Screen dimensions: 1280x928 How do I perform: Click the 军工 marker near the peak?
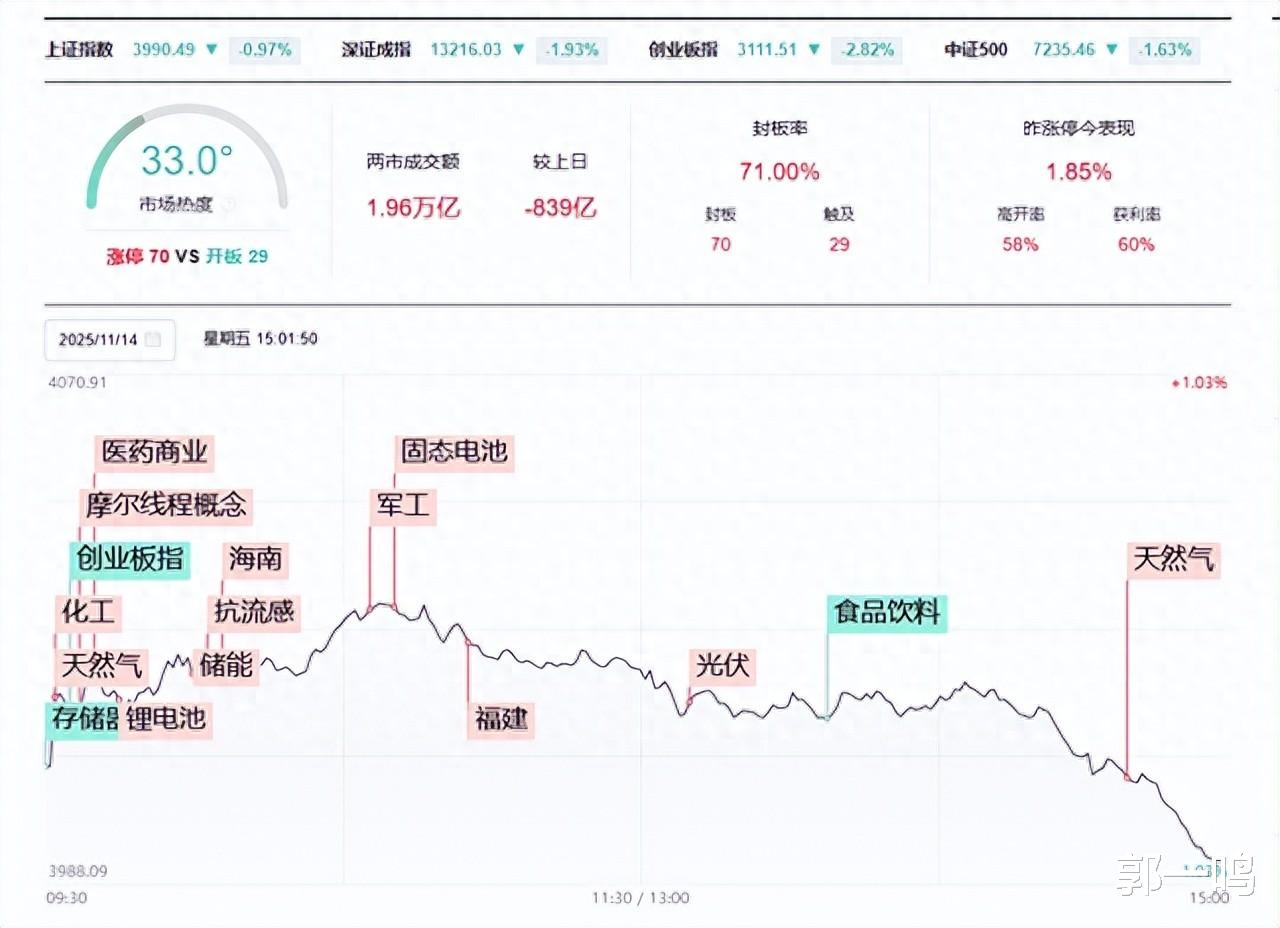pyautogui.click(x=401, y=505)
